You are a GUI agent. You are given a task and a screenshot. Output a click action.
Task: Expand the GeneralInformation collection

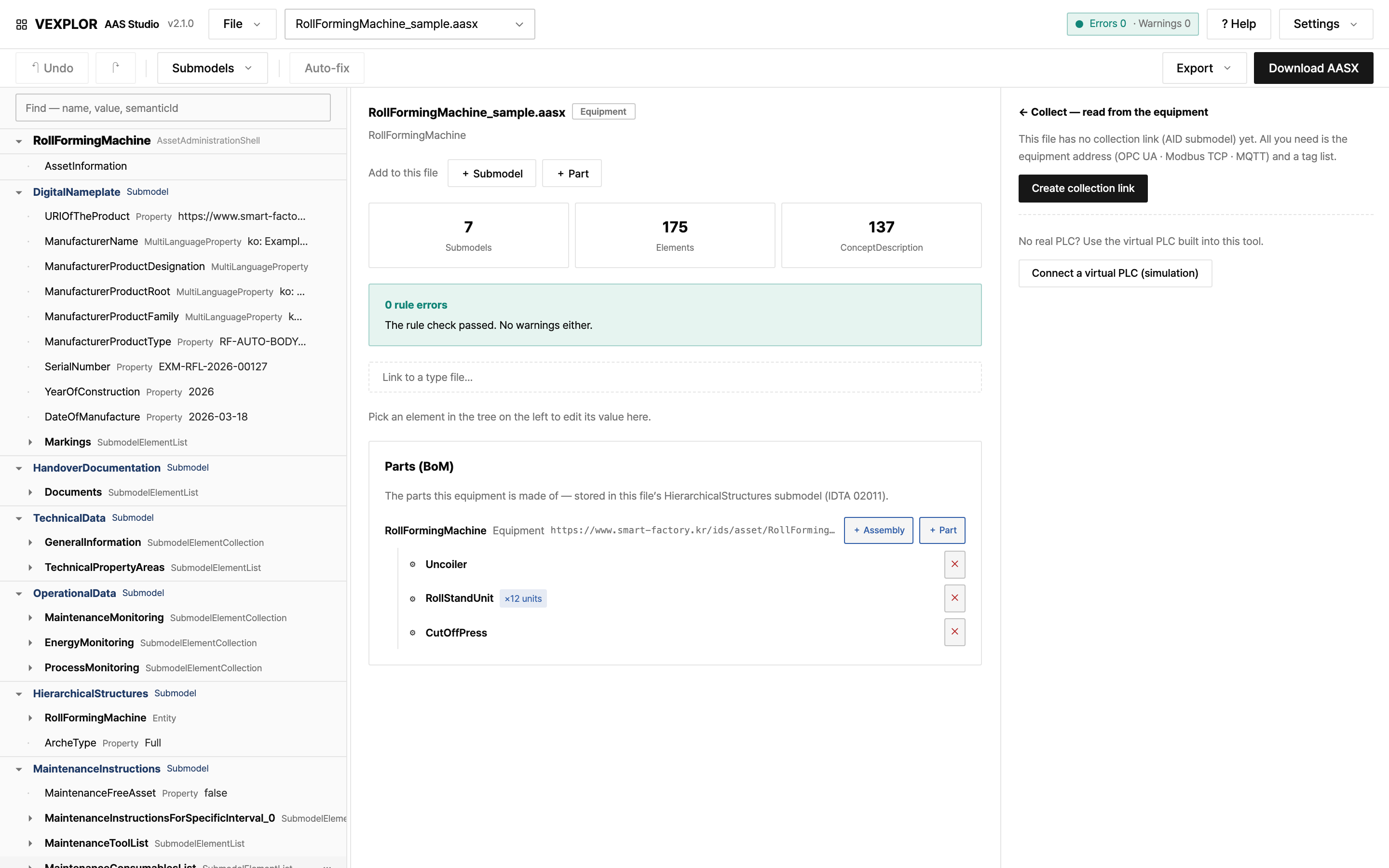click(x=30, y=542)
